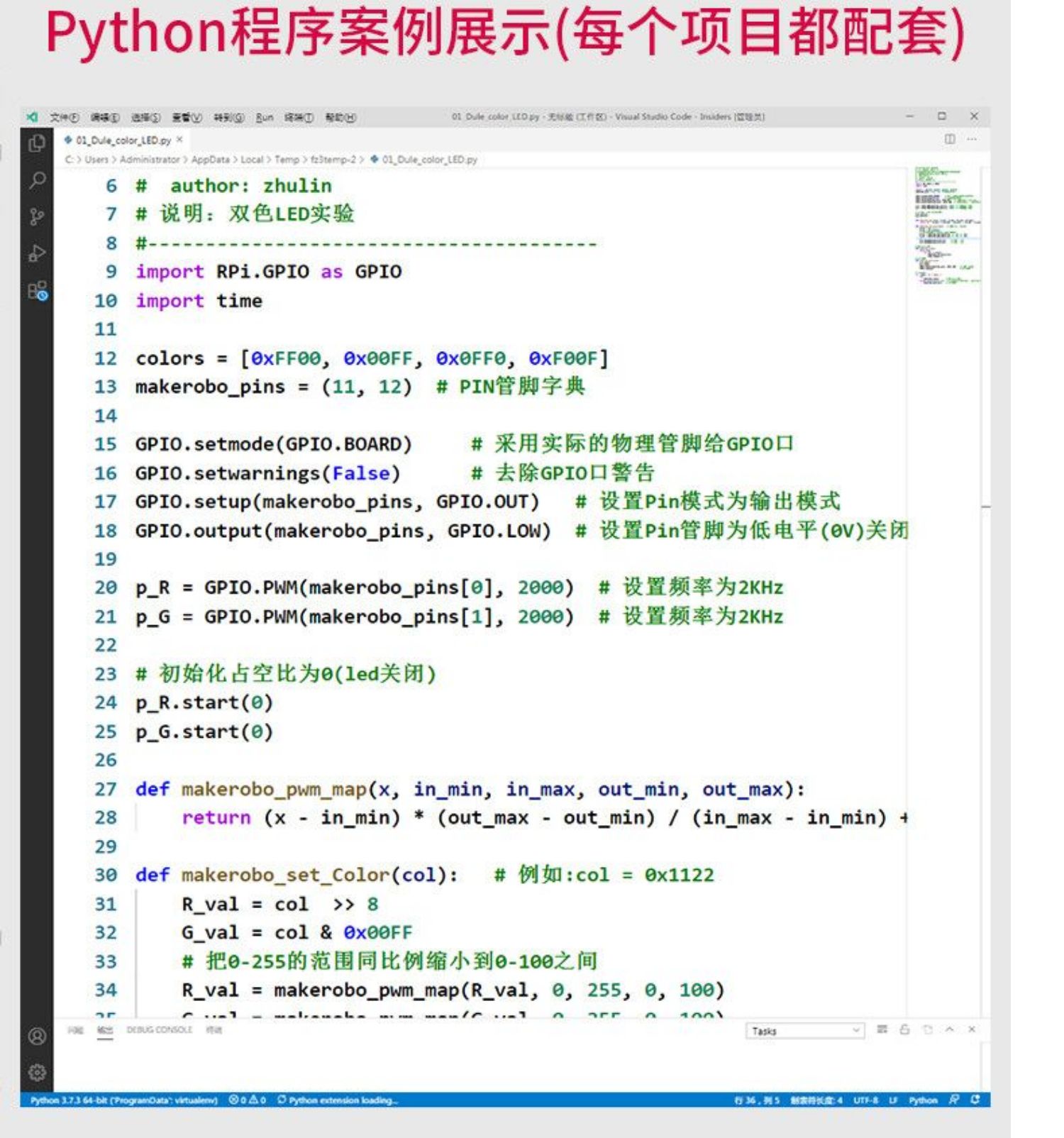1064x1138 pixels.
Task: Open the 转到(G) menu
Action: point(229,117)
